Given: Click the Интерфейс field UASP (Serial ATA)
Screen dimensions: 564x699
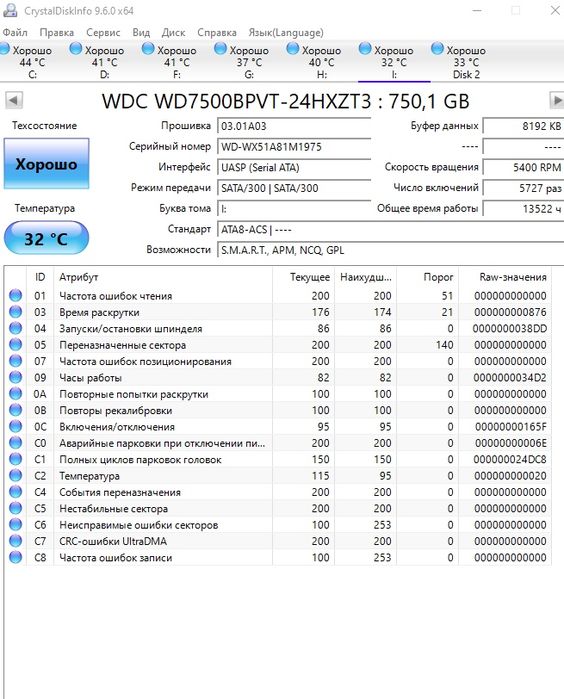Looking at the screenshot, I should point(294,168).
